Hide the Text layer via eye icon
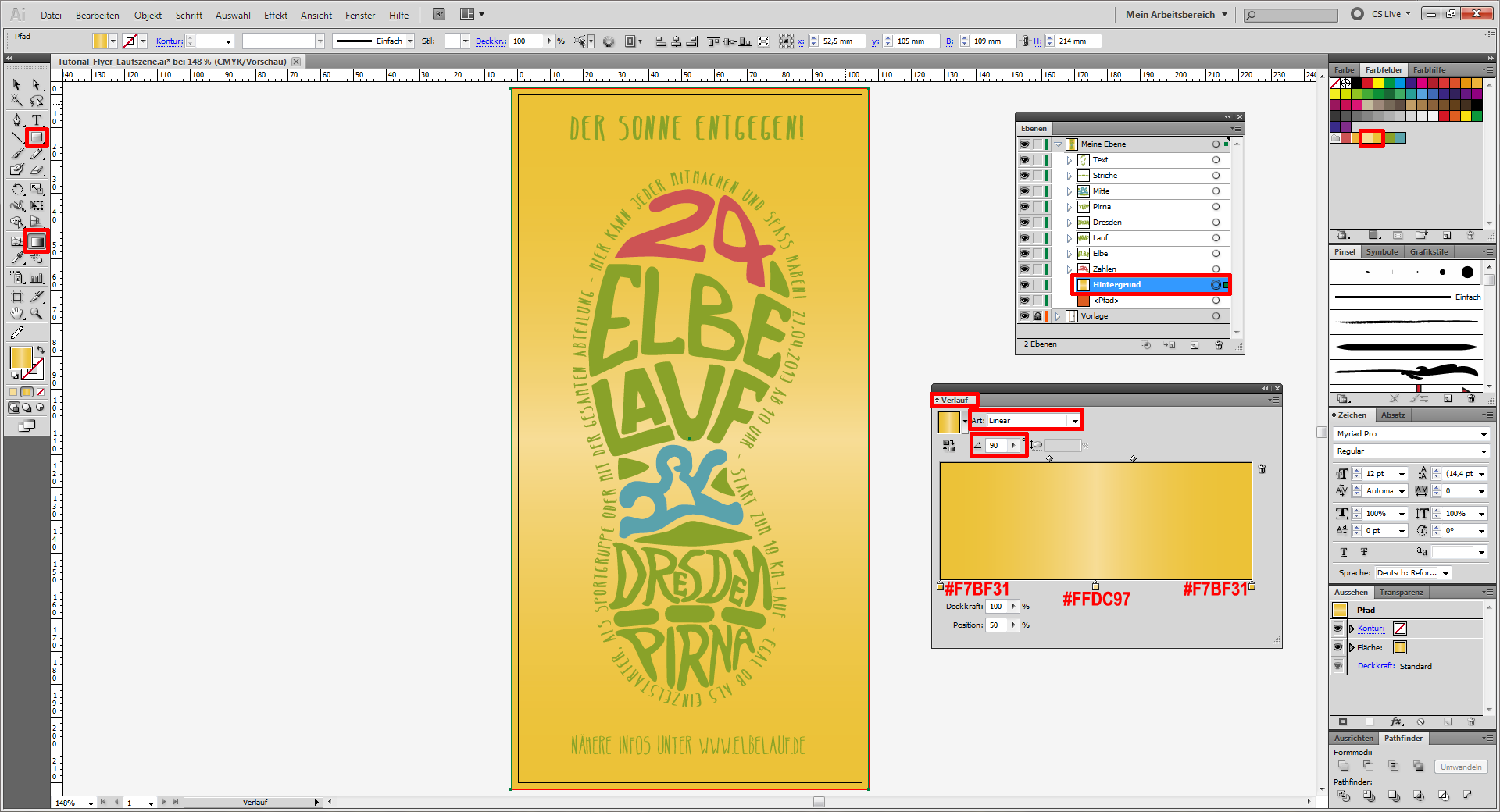1500x812 pixels. (x=1024, y=160)
